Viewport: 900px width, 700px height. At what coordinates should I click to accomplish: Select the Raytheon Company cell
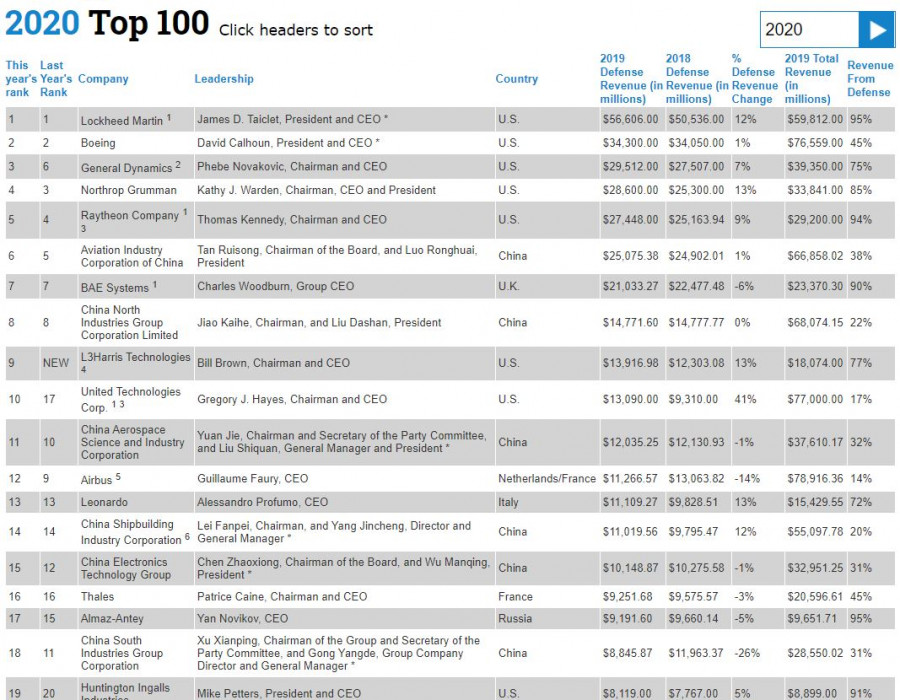click(136, 220)
